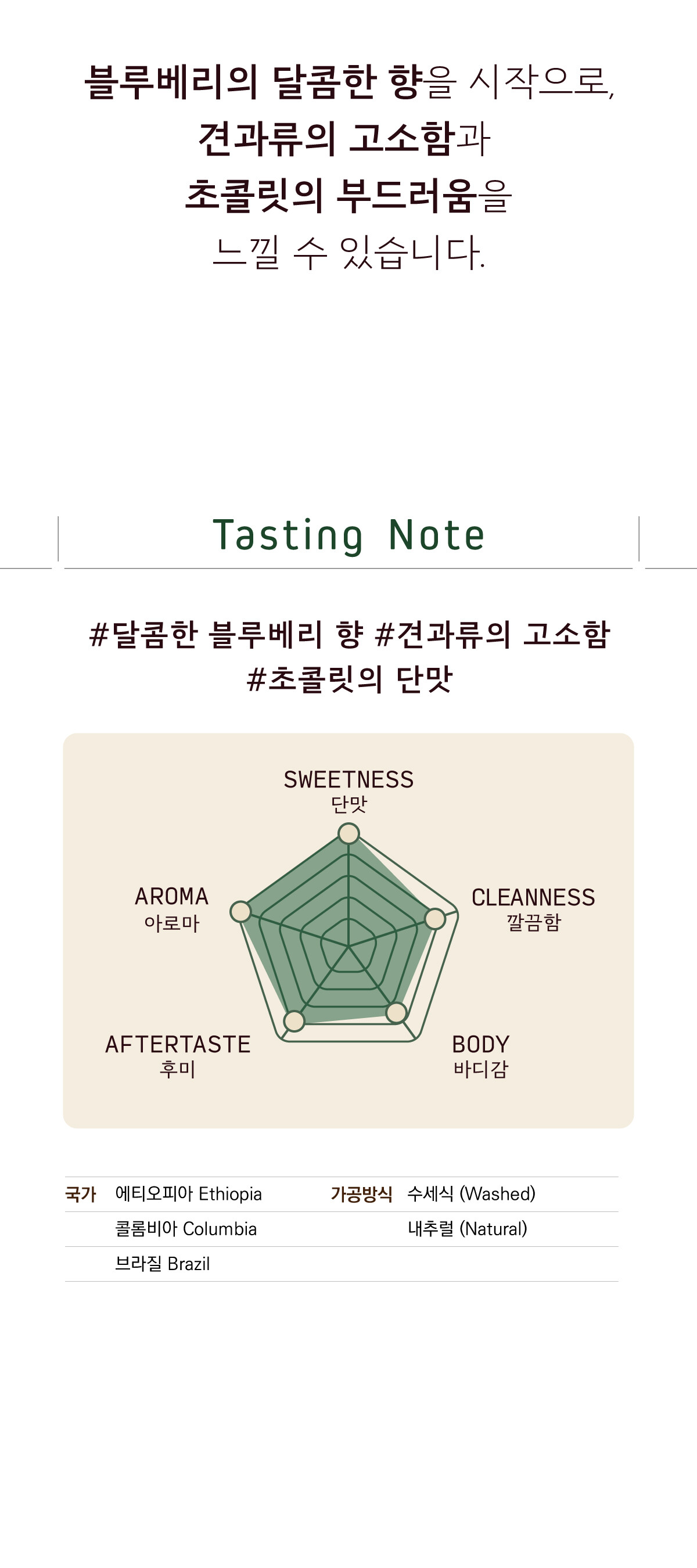Viewport: 697px width, 1568px height.
Task: Click the SWEETNESS axis label
Action: pyautogui.click(x=349, y=780)
